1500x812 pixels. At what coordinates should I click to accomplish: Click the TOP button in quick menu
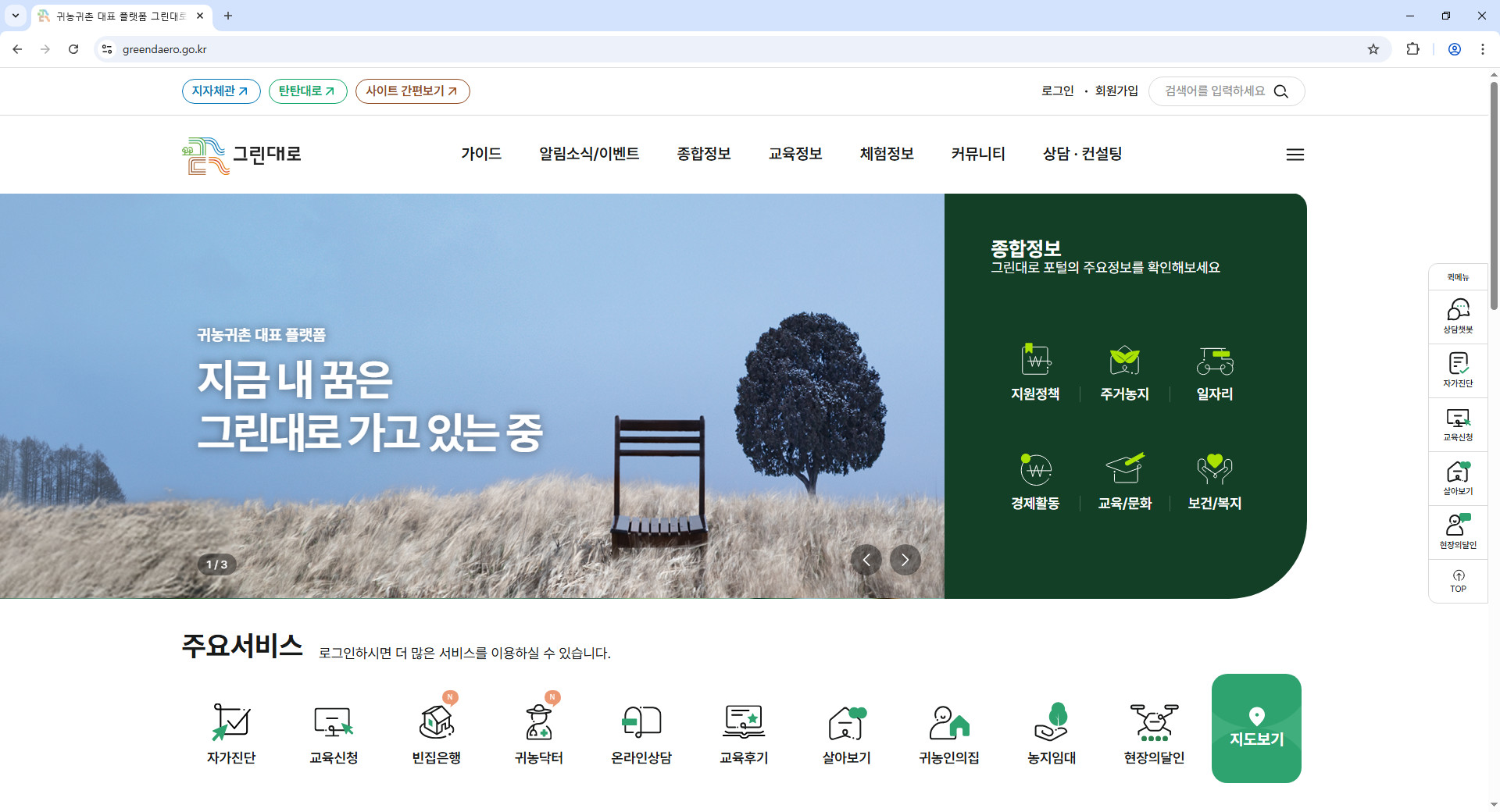pyautogui.click(x=1458, y=582)
